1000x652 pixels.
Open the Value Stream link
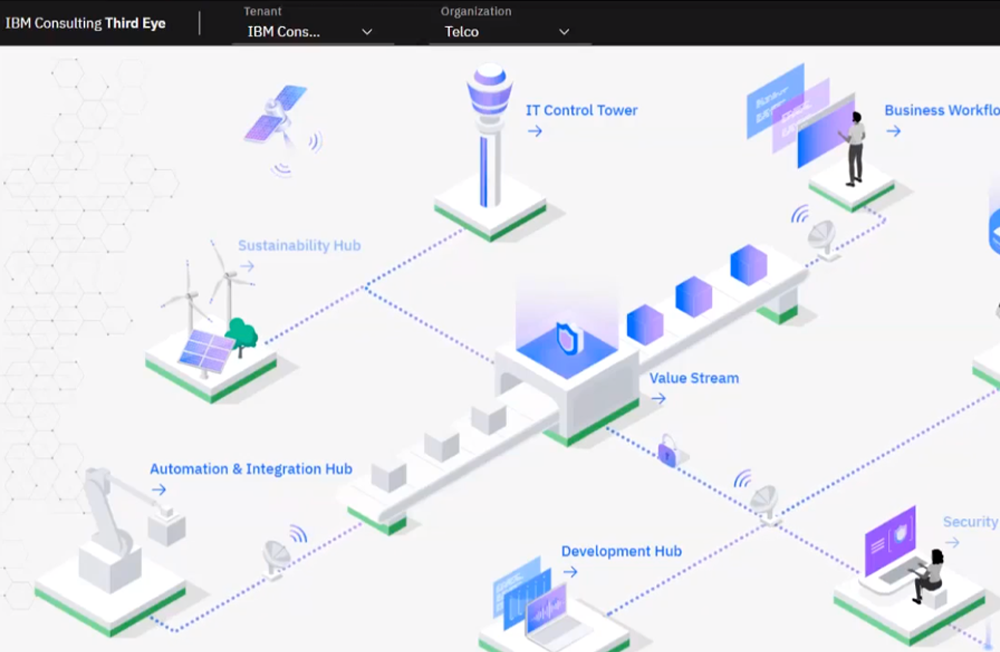tap(694, 378)
